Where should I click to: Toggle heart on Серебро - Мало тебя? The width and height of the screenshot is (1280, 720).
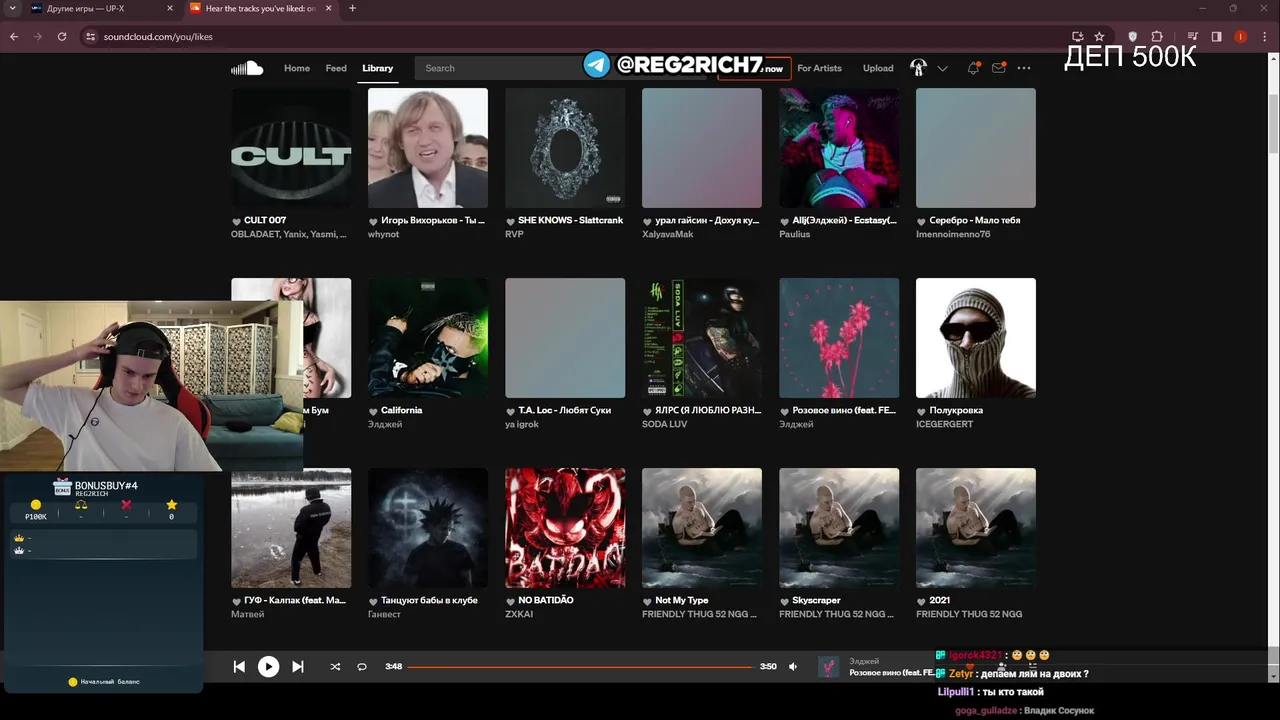pyautogui.click(x=921, y=221)
